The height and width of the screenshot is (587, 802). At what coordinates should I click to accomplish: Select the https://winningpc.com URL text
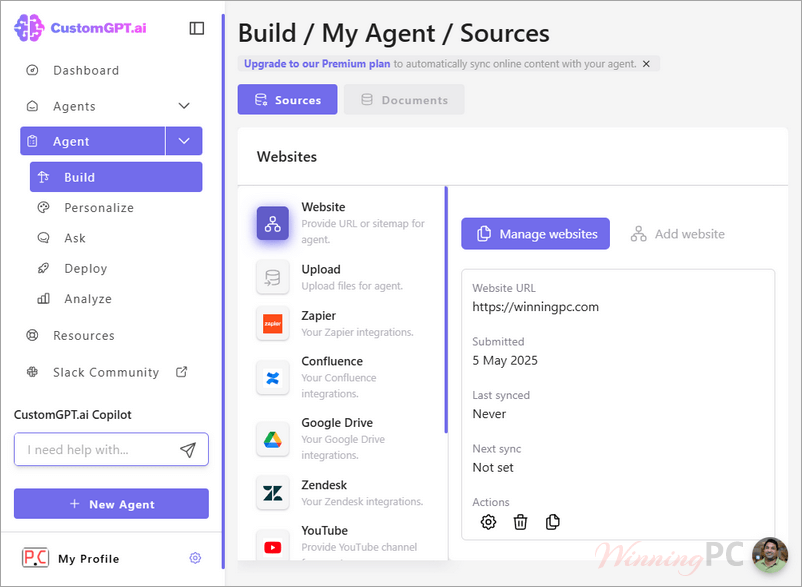pos(536,307)
